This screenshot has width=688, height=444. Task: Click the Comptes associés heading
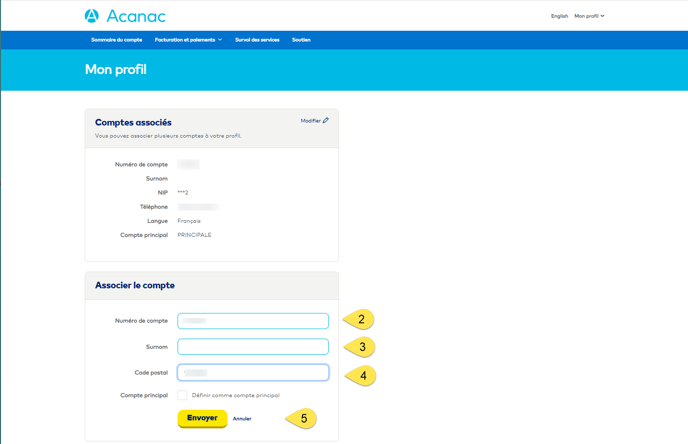click(x=133, y=122)
